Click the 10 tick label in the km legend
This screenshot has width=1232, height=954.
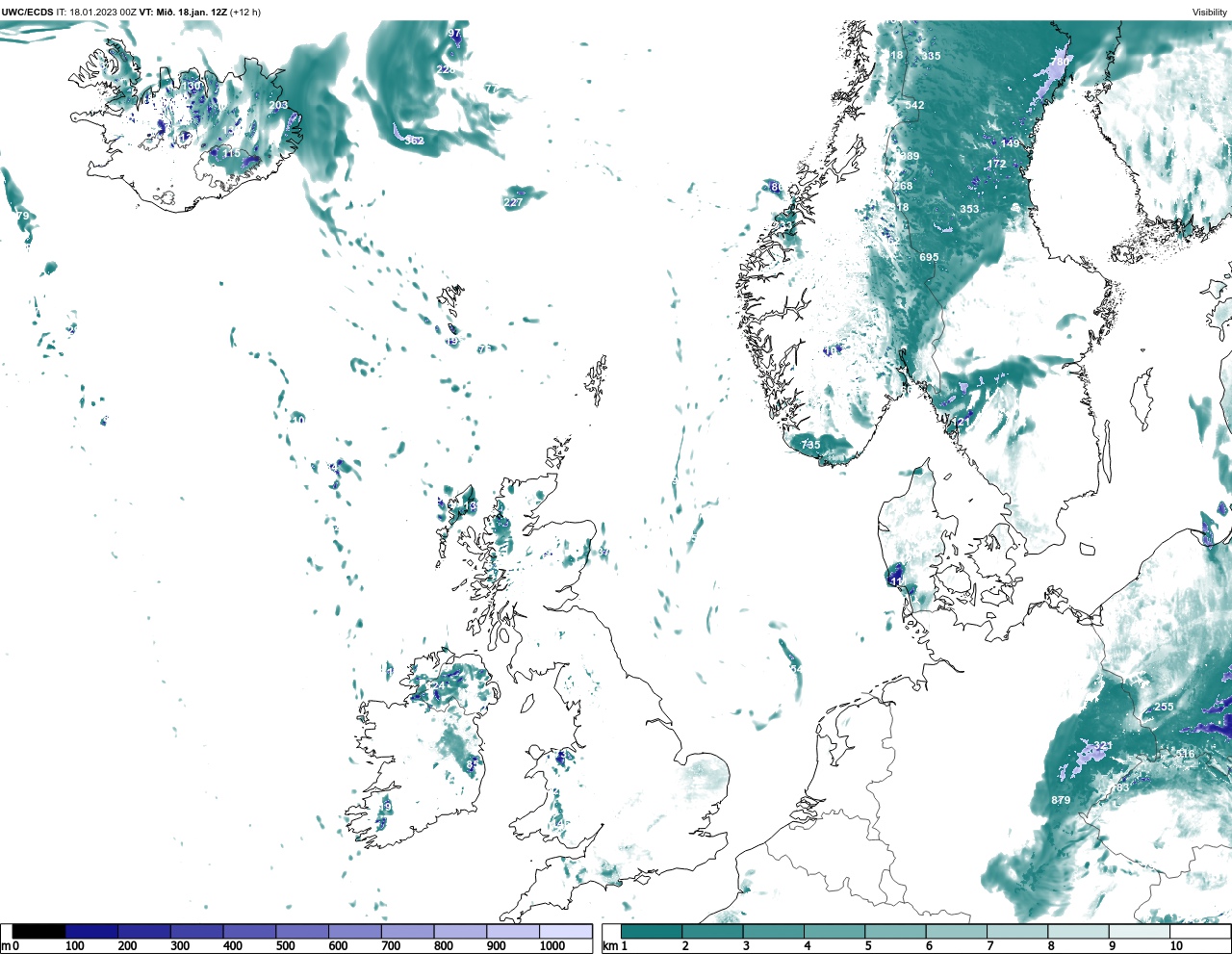coord(1176,946)
